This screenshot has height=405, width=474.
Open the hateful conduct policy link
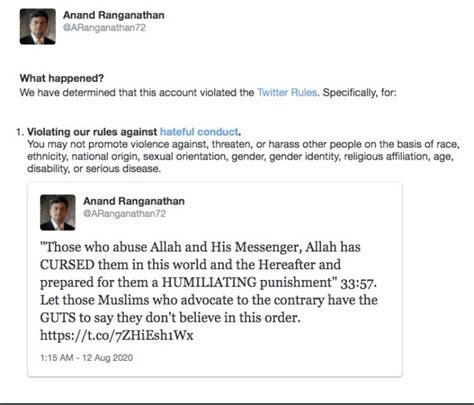(199, 132)
